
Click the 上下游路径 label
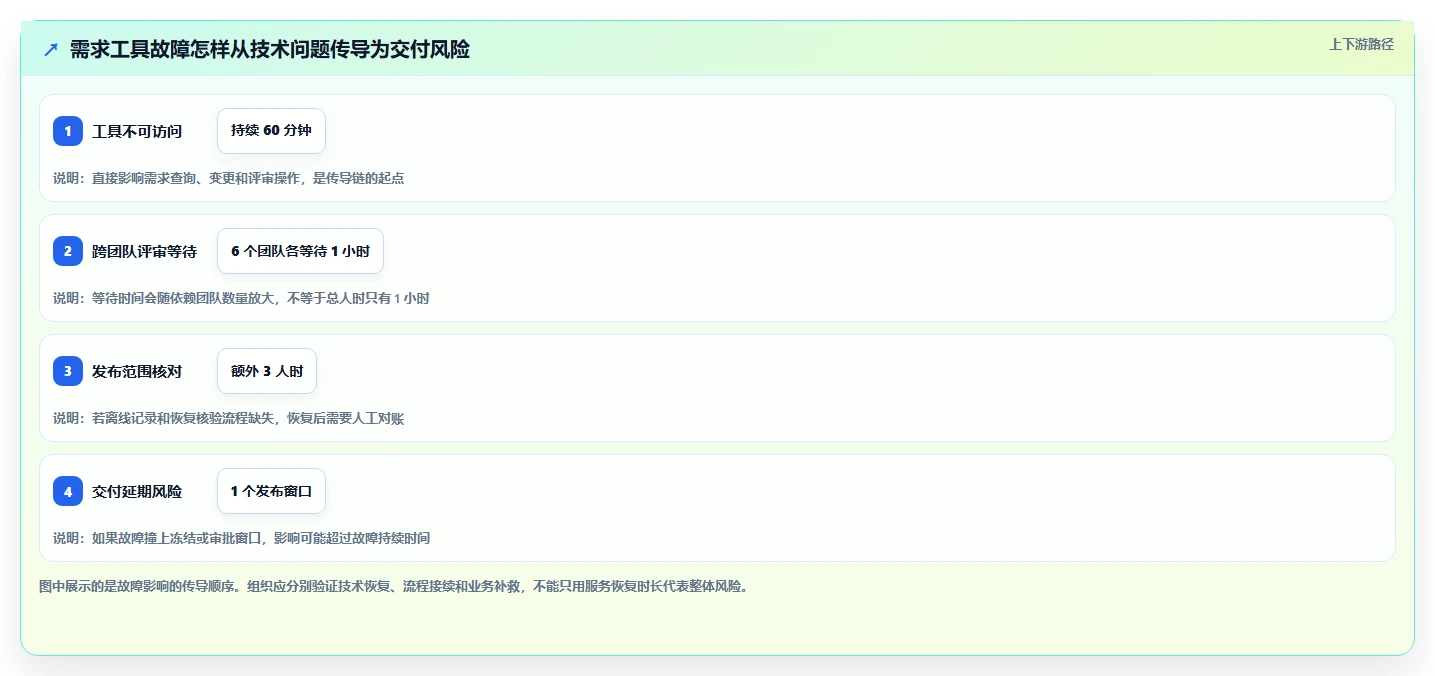(x=1361, y=44)
